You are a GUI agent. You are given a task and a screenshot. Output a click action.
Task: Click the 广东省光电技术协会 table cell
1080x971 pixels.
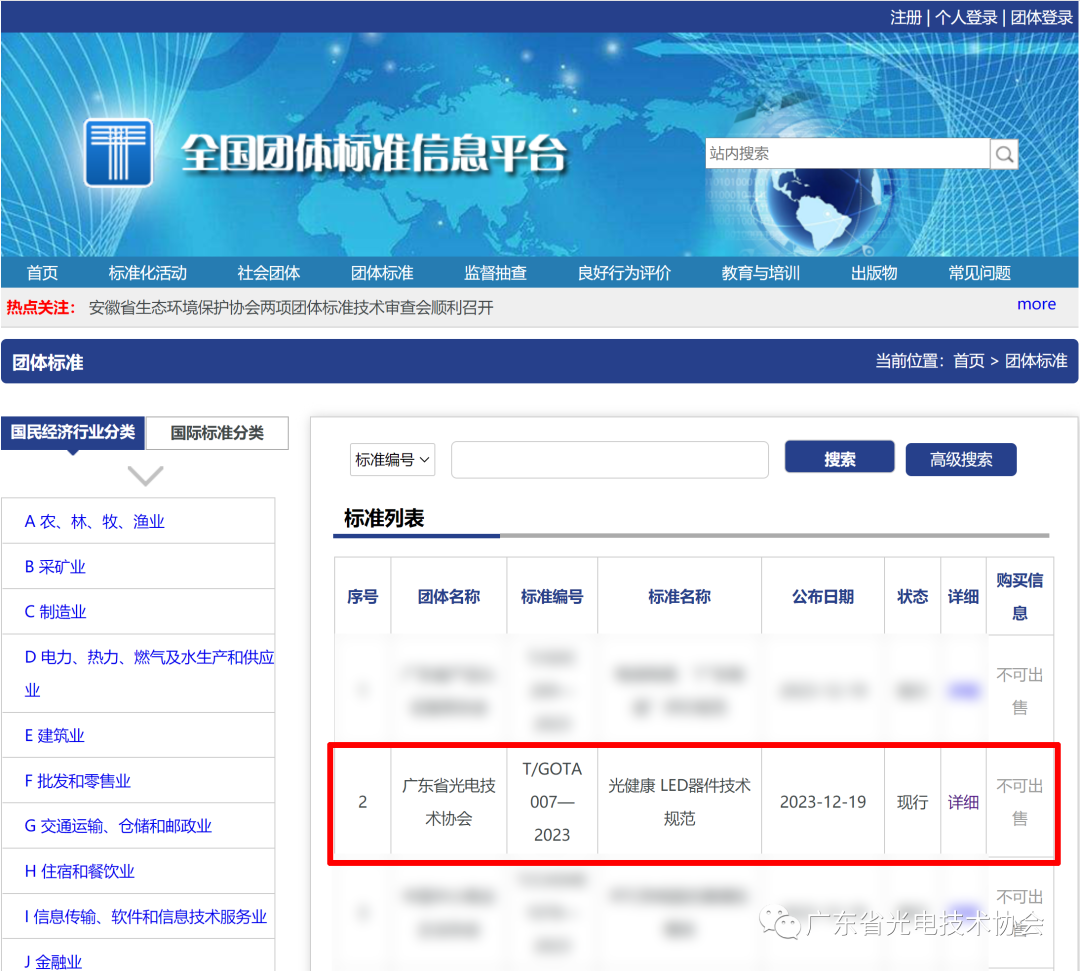pyautogui.click(x=448, y=802)
